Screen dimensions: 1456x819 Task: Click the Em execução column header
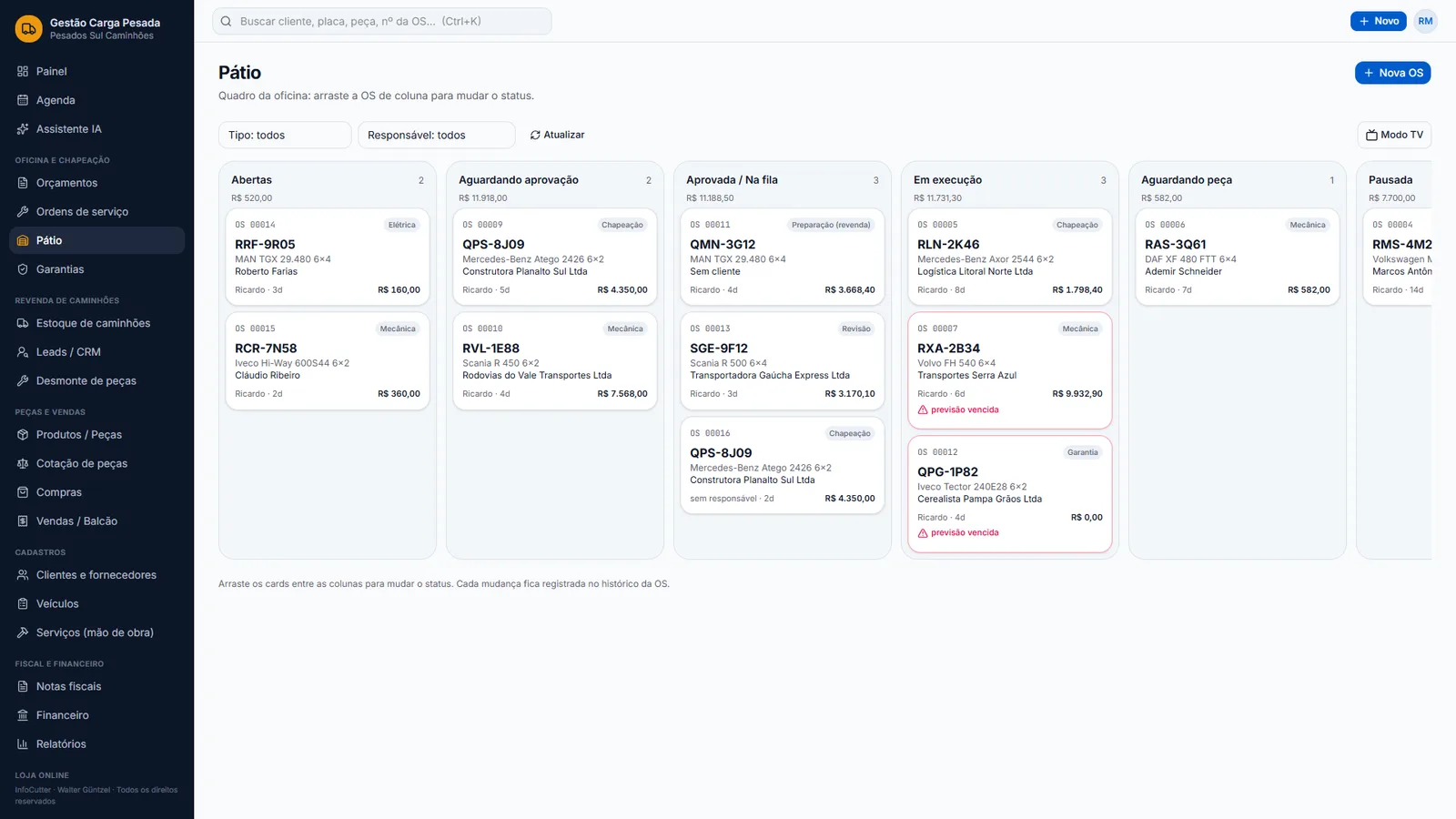pos(947,180)
